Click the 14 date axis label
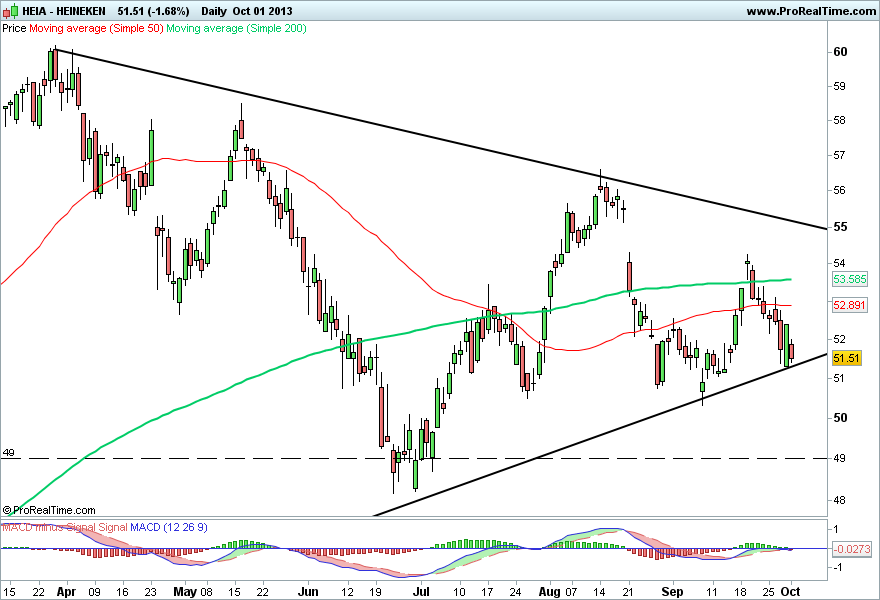This screenshot has height=600, width=880. tap(600, 592)
